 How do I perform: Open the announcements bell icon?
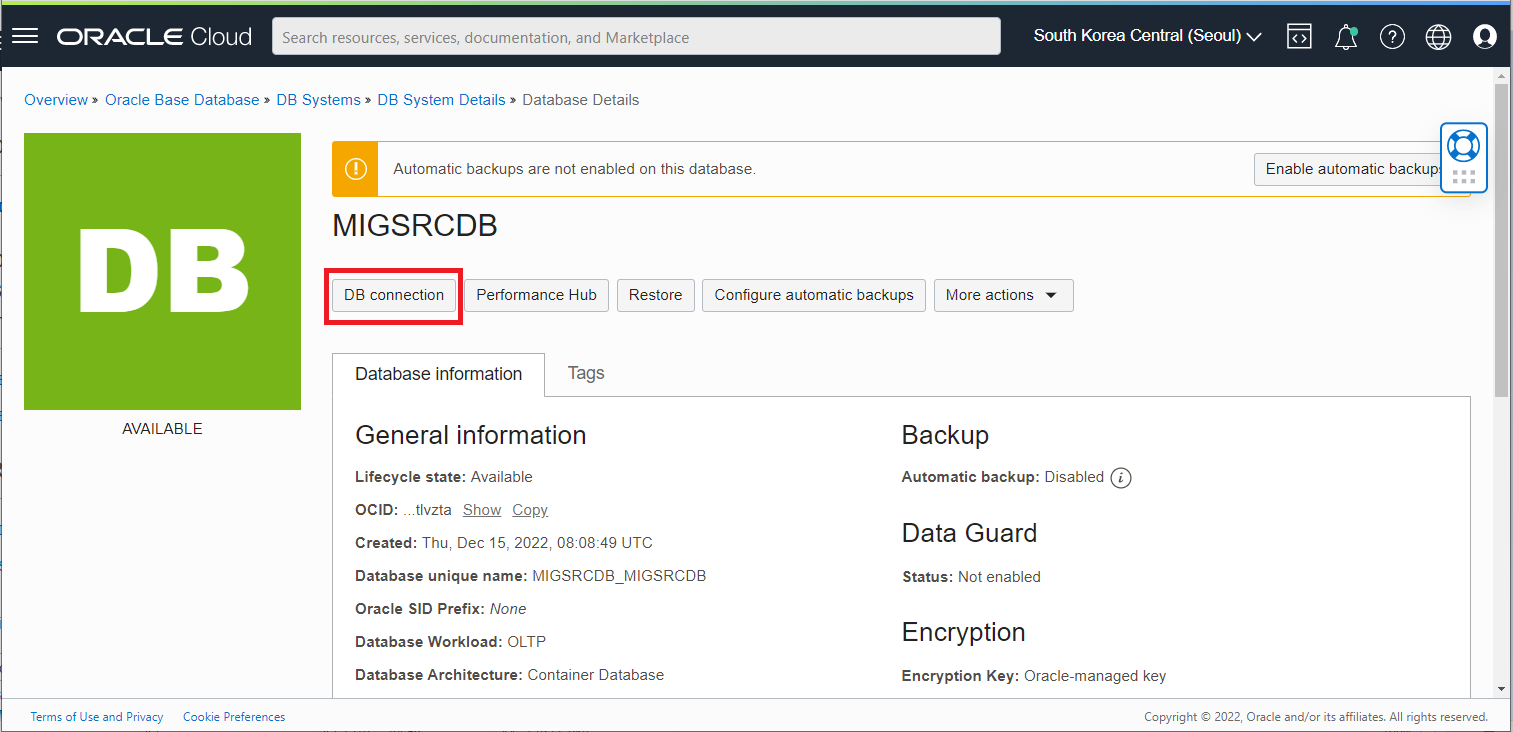[1346, 37]
